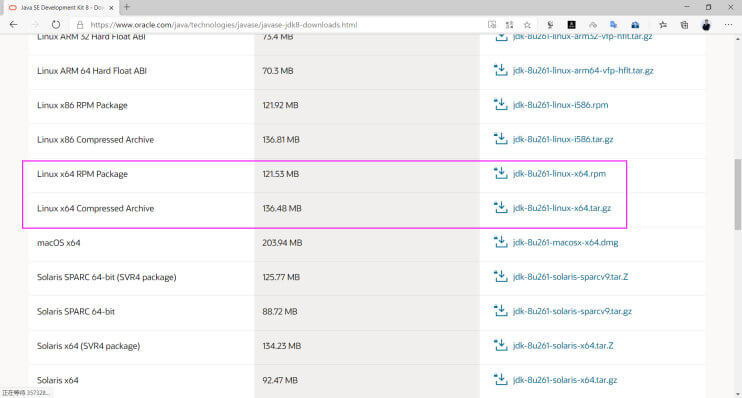742x398 pixels.
Task: Select the Solaris SPARC 64-bit row with 88.72 MB
Action: pos(367,311)
